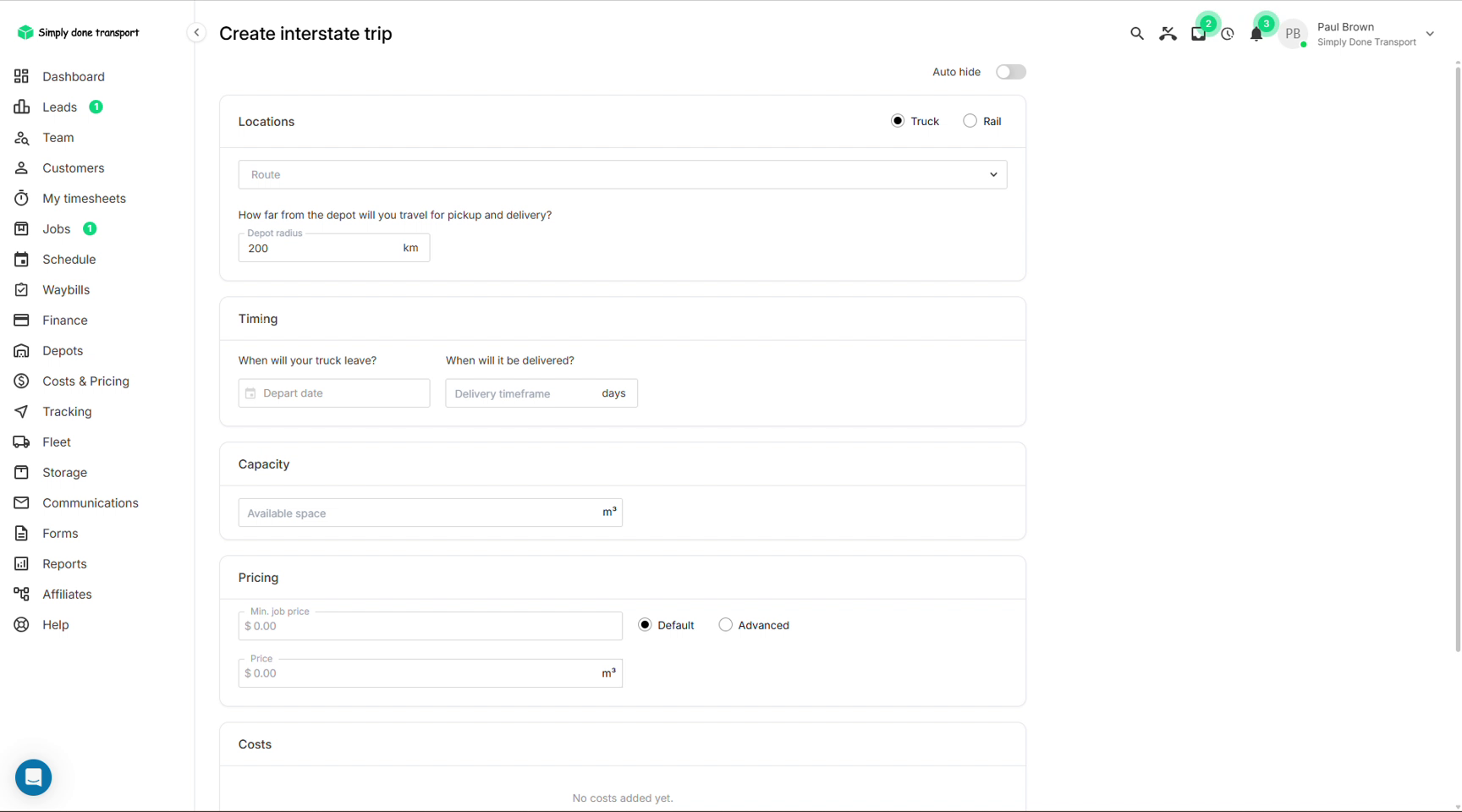Image resolution: width=1462 pixels, height=812 pixels.
Task: Expand the Paul Brown account menu
Action: (1430, 34)
